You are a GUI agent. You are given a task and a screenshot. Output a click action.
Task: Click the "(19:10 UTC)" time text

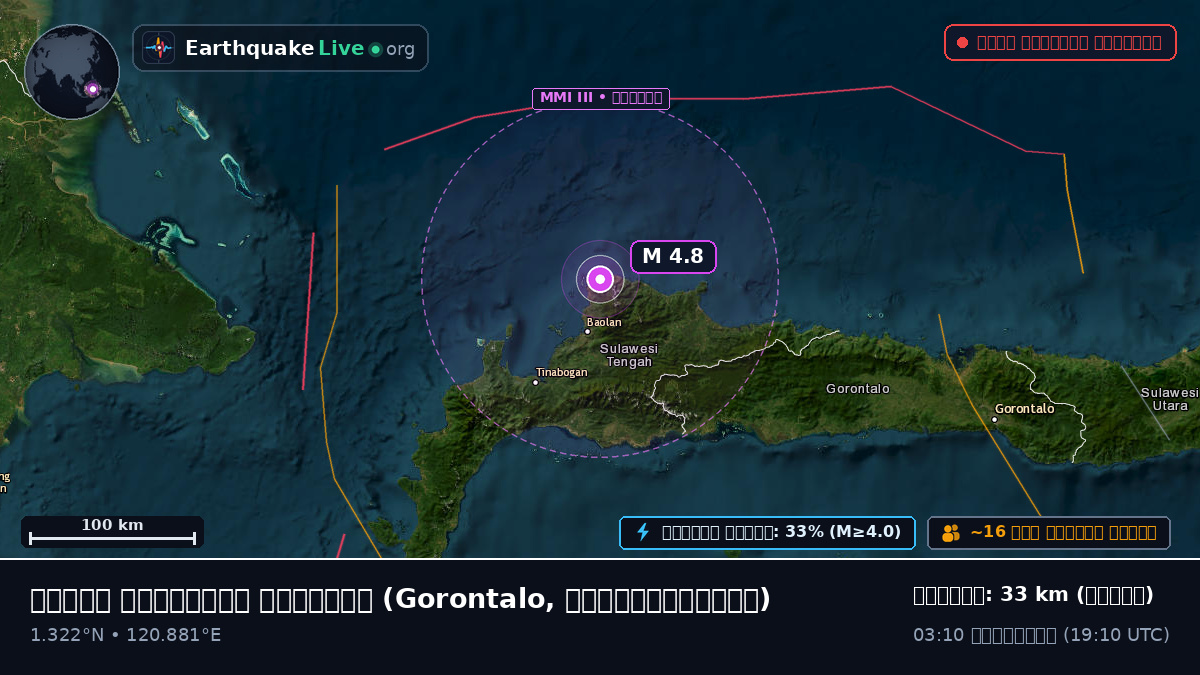[x=1116, y=635]
